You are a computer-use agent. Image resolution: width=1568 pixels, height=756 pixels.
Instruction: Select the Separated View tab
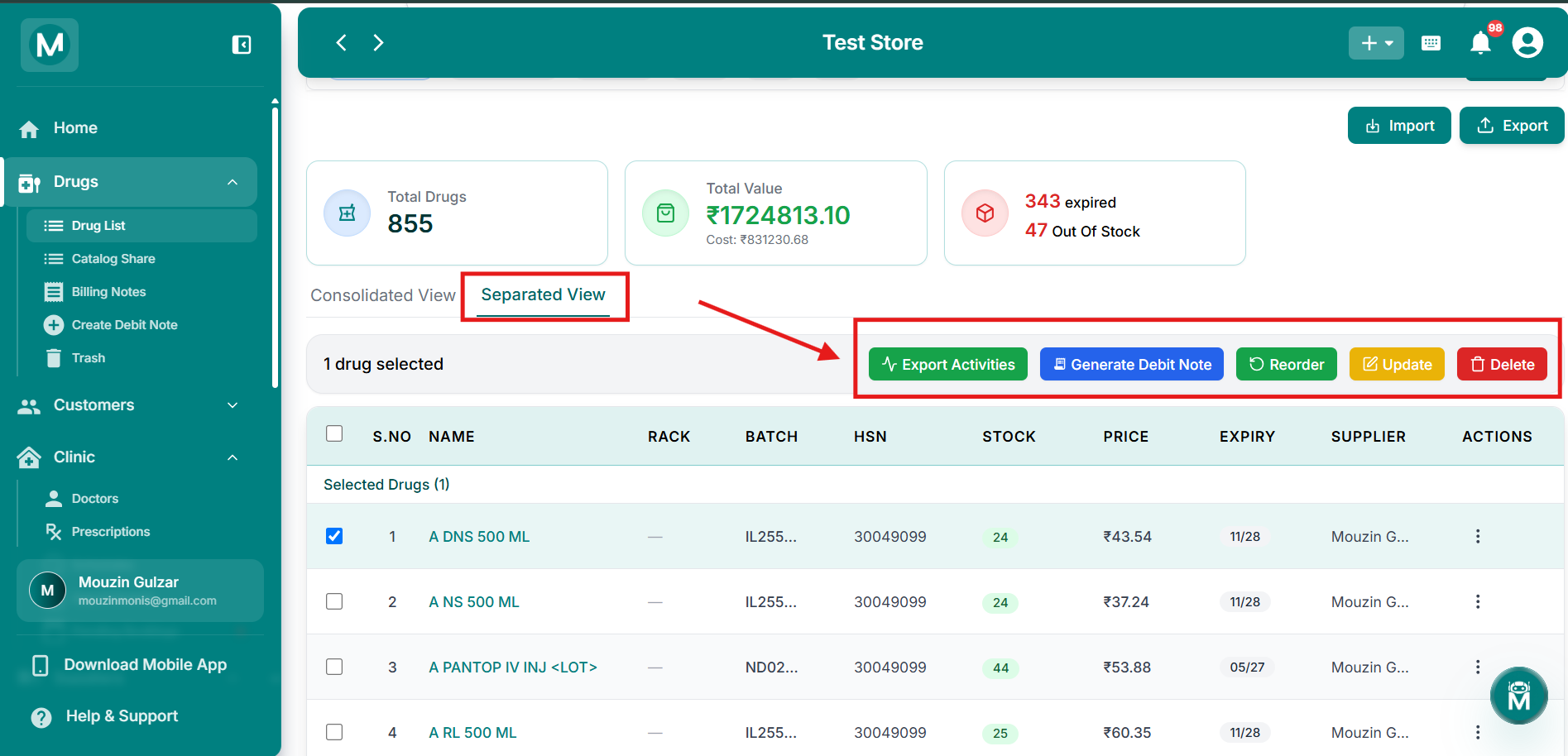[544, 295]
